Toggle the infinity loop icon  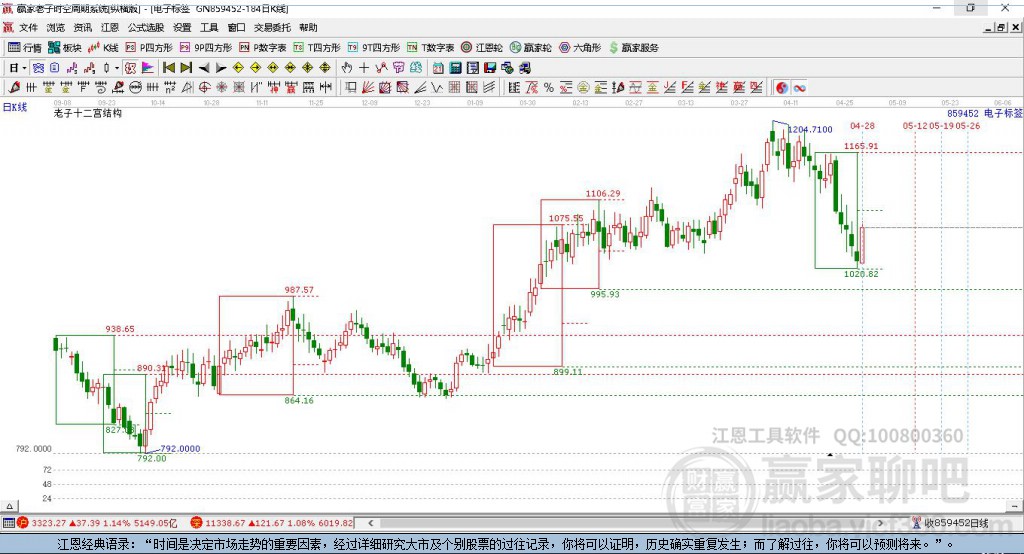pos(799,88)
